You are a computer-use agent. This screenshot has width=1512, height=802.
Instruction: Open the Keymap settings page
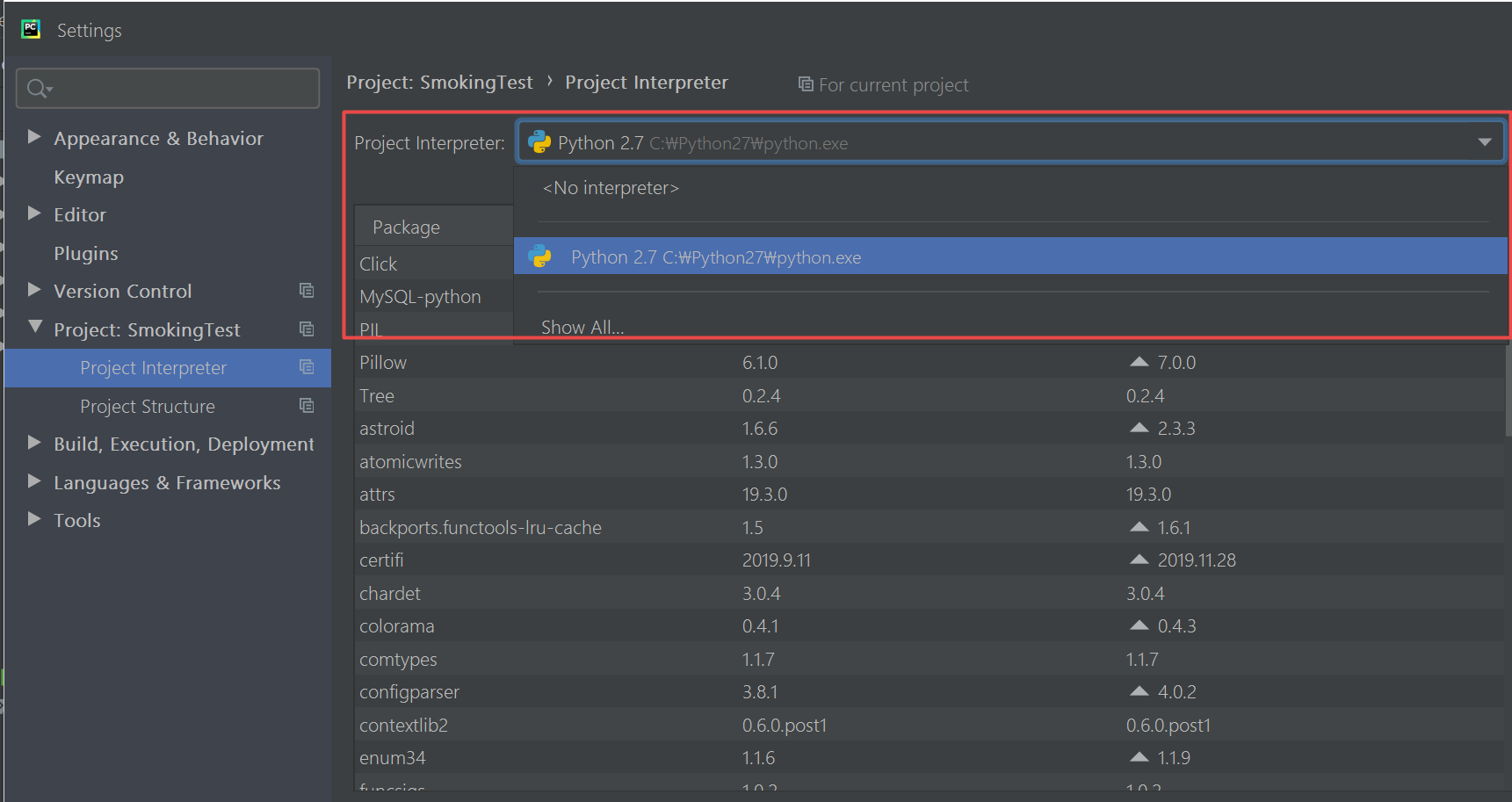coord(89,177)
